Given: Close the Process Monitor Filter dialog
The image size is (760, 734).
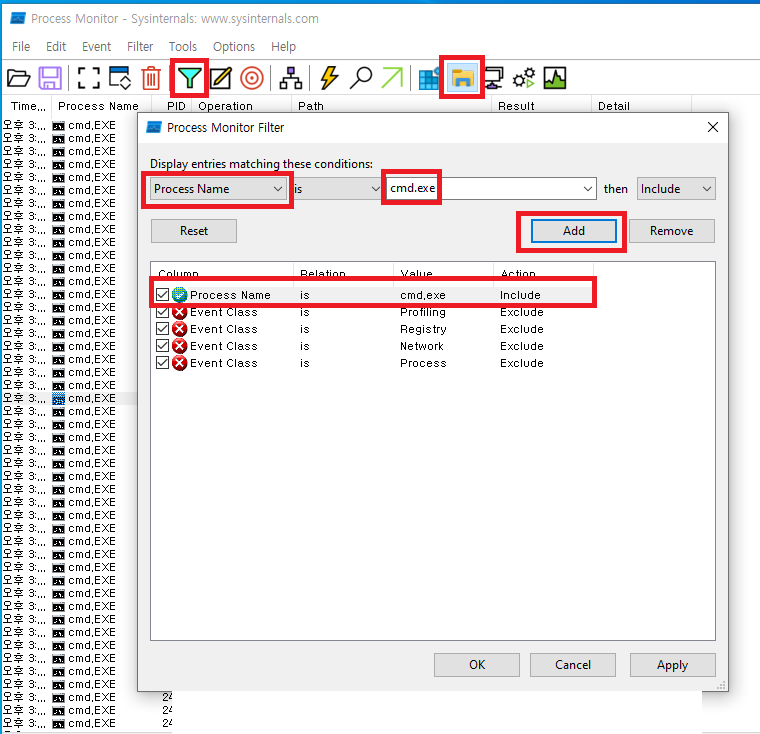Looking at the screenshot, I should coord(712,128).
